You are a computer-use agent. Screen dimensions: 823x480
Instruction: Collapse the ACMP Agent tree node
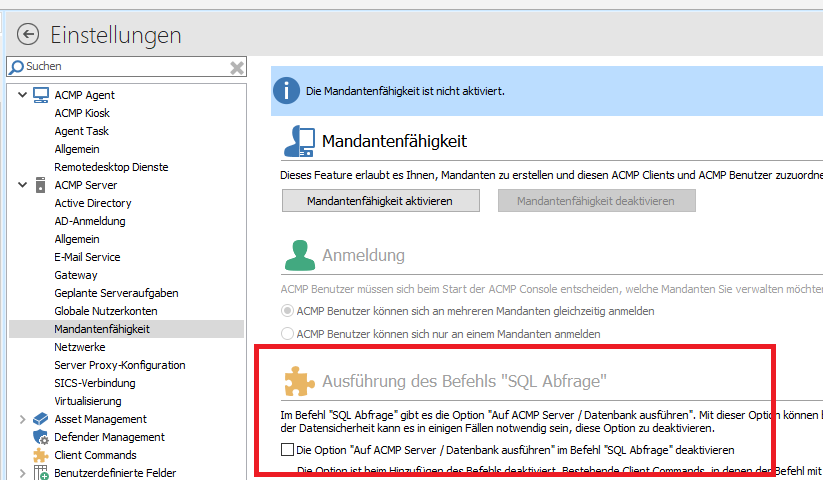(22, 95)
